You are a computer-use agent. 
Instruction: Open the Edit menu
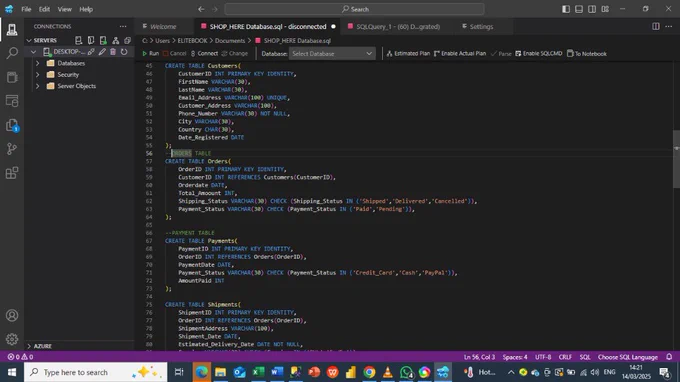click(44, 9)
